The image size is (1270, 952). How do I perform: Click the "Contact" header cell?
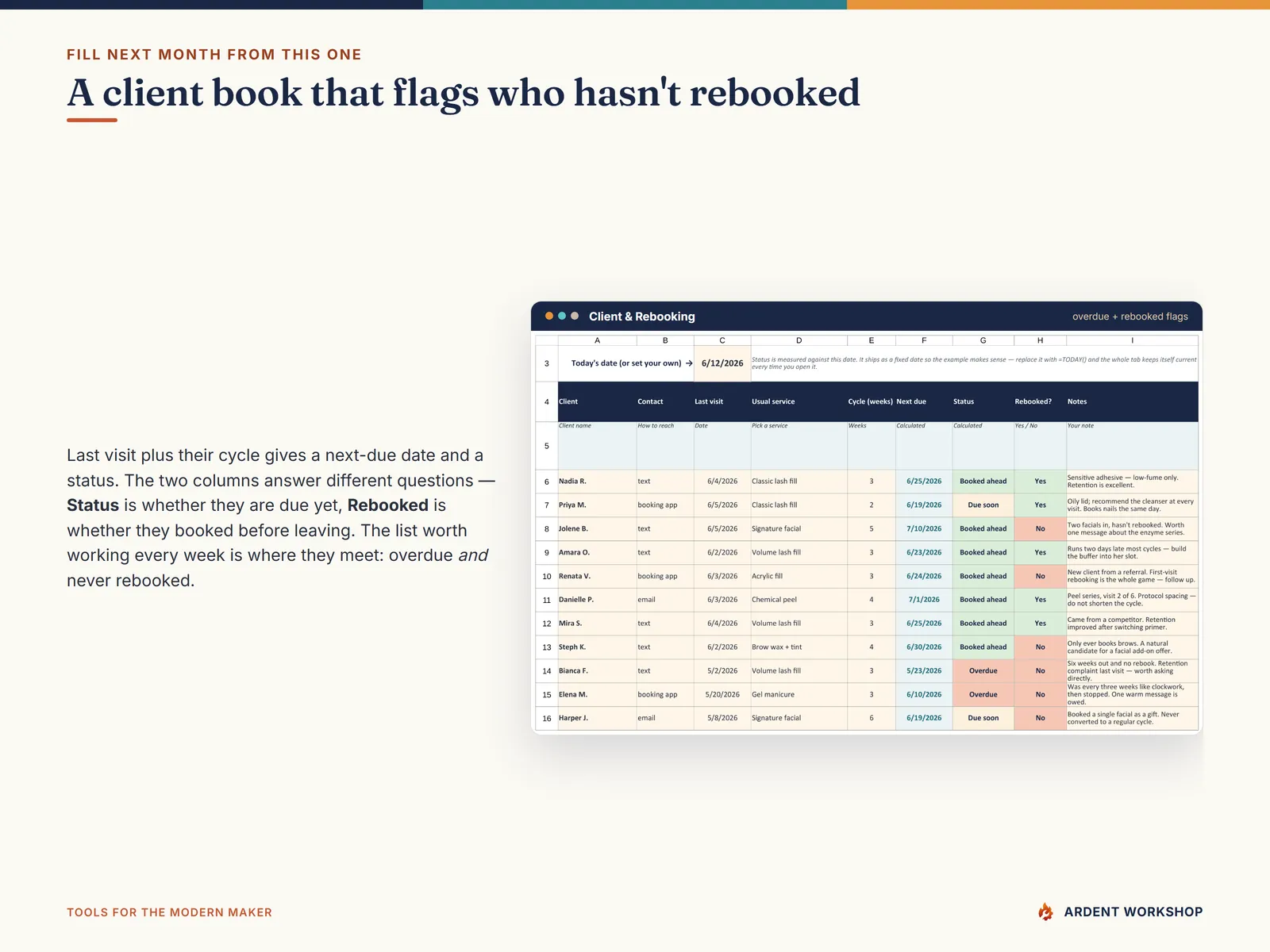point(665,401)
